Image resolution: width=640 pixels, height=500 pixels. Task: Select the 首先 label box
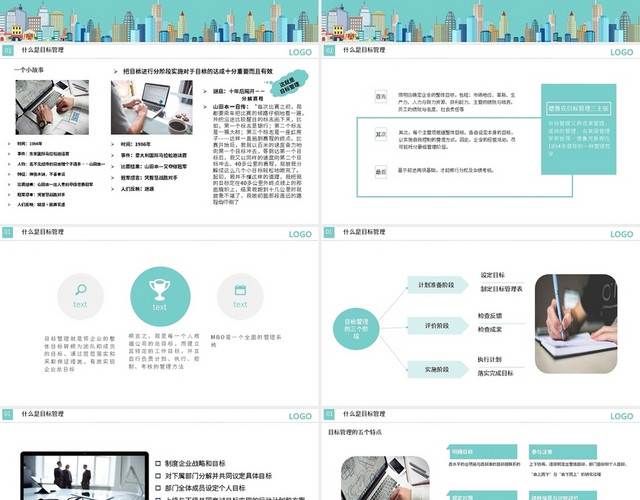coord(381,97)
